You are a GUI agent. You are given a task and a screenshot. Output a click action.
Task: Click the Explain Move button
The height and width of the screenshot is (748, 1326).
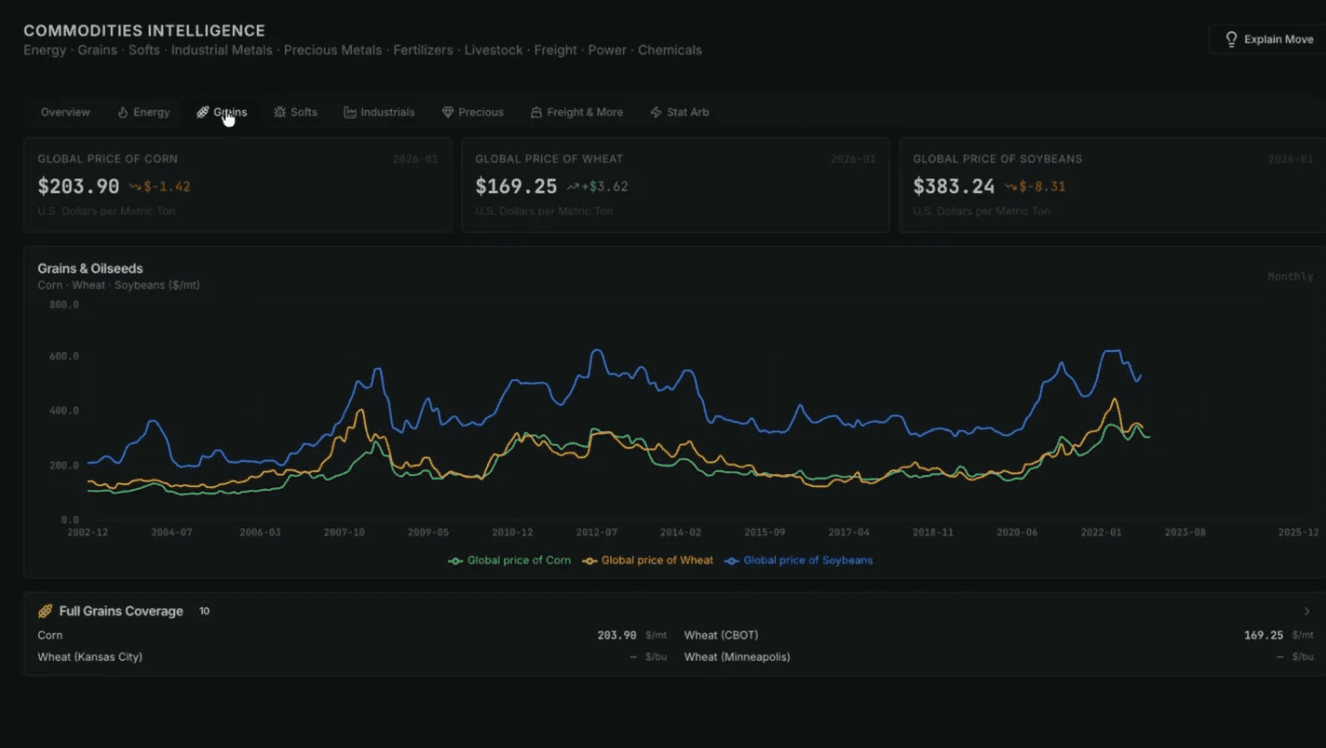coord(1270,38)
